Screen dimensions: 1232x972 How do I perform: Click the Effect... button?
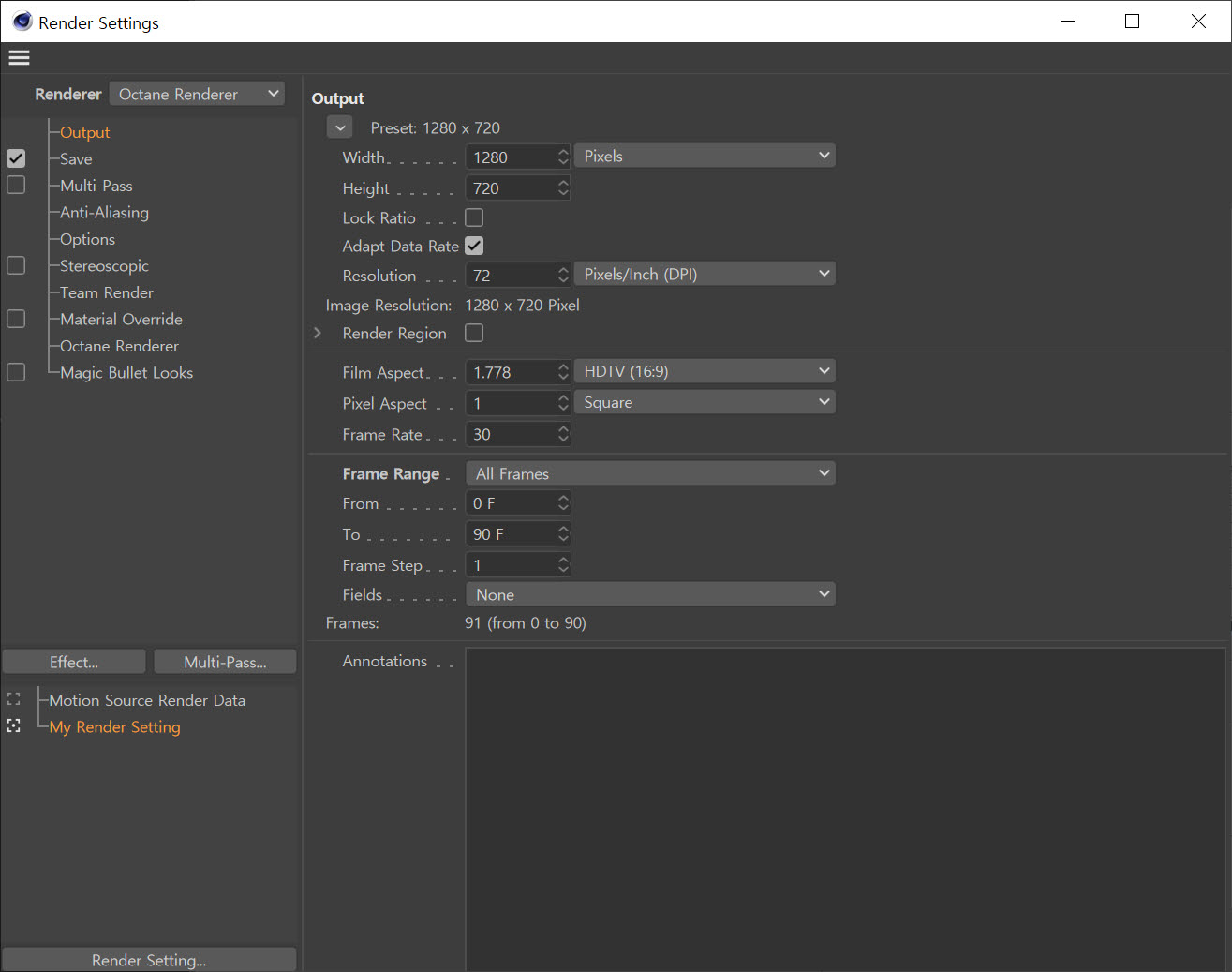pos(74,662)
